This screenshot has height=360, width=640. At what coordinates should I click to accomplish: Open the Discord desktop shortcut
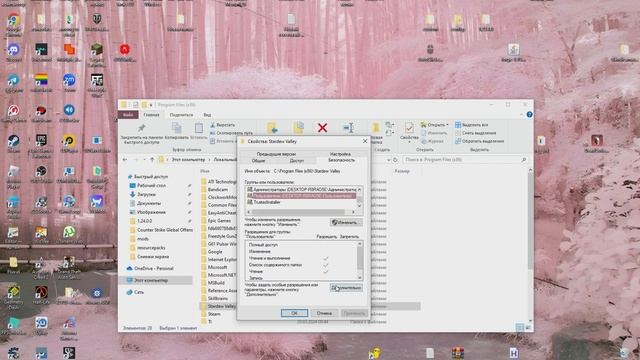tap(13, 50)
